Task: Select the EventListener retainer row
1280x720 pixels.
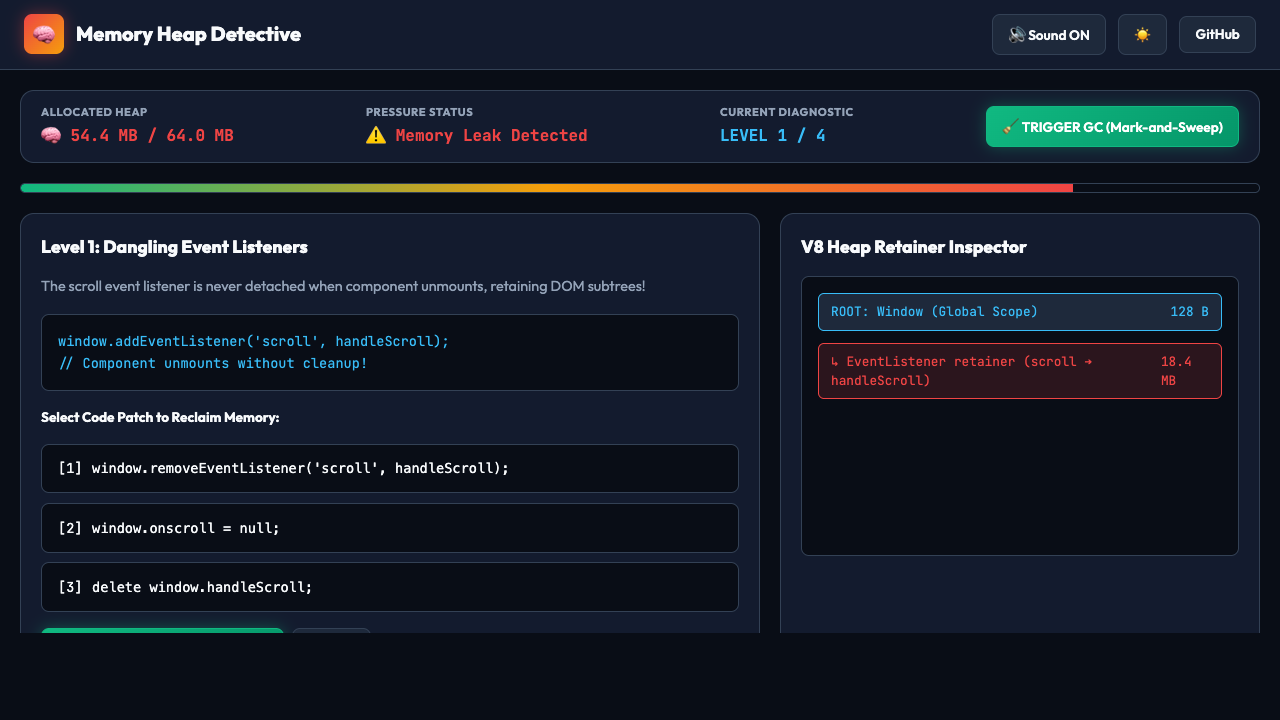Action: pos(1020,371)
